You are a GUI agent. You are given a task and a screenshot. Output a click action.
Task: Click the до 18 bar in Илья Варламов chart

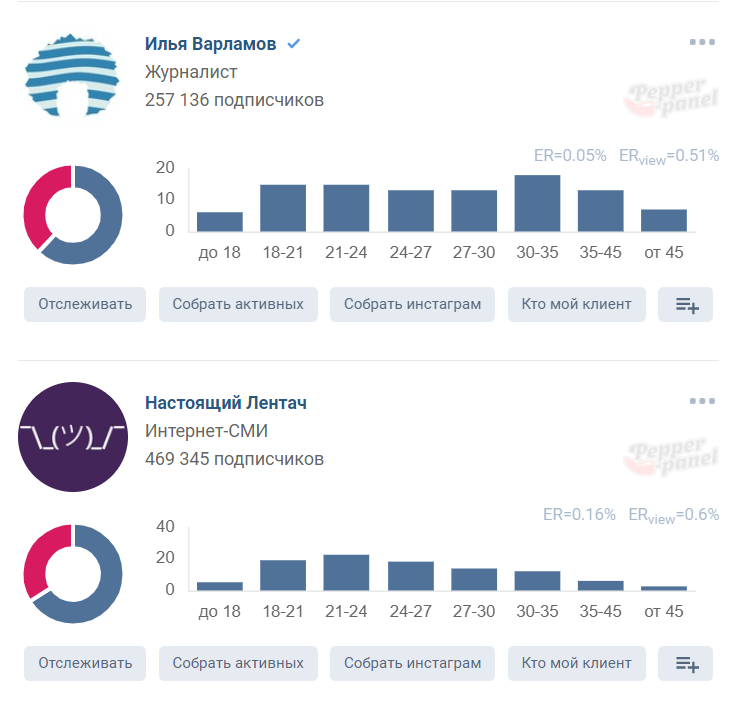point(220,222)
